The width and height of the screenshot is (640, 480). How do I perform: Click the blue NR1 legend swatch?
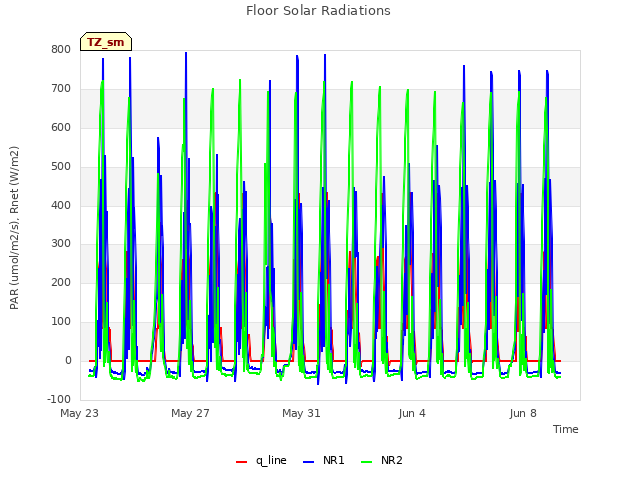click(x=309, y=462)
